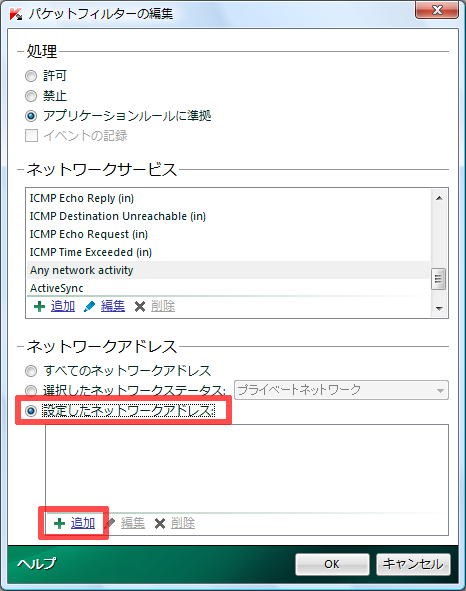Click the キャンセル button
This screenshot has height=591, width=466.
413,564
